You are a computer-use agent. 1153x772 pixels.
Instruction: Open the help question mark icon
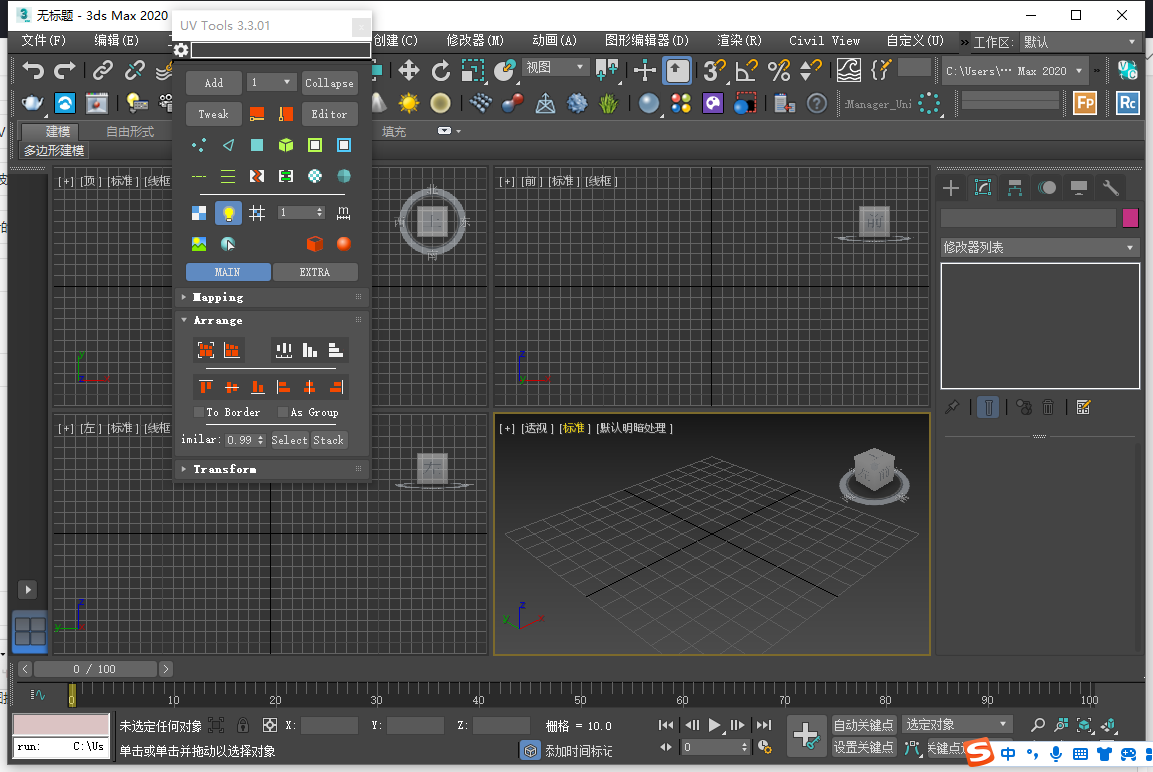click(816, 104)
